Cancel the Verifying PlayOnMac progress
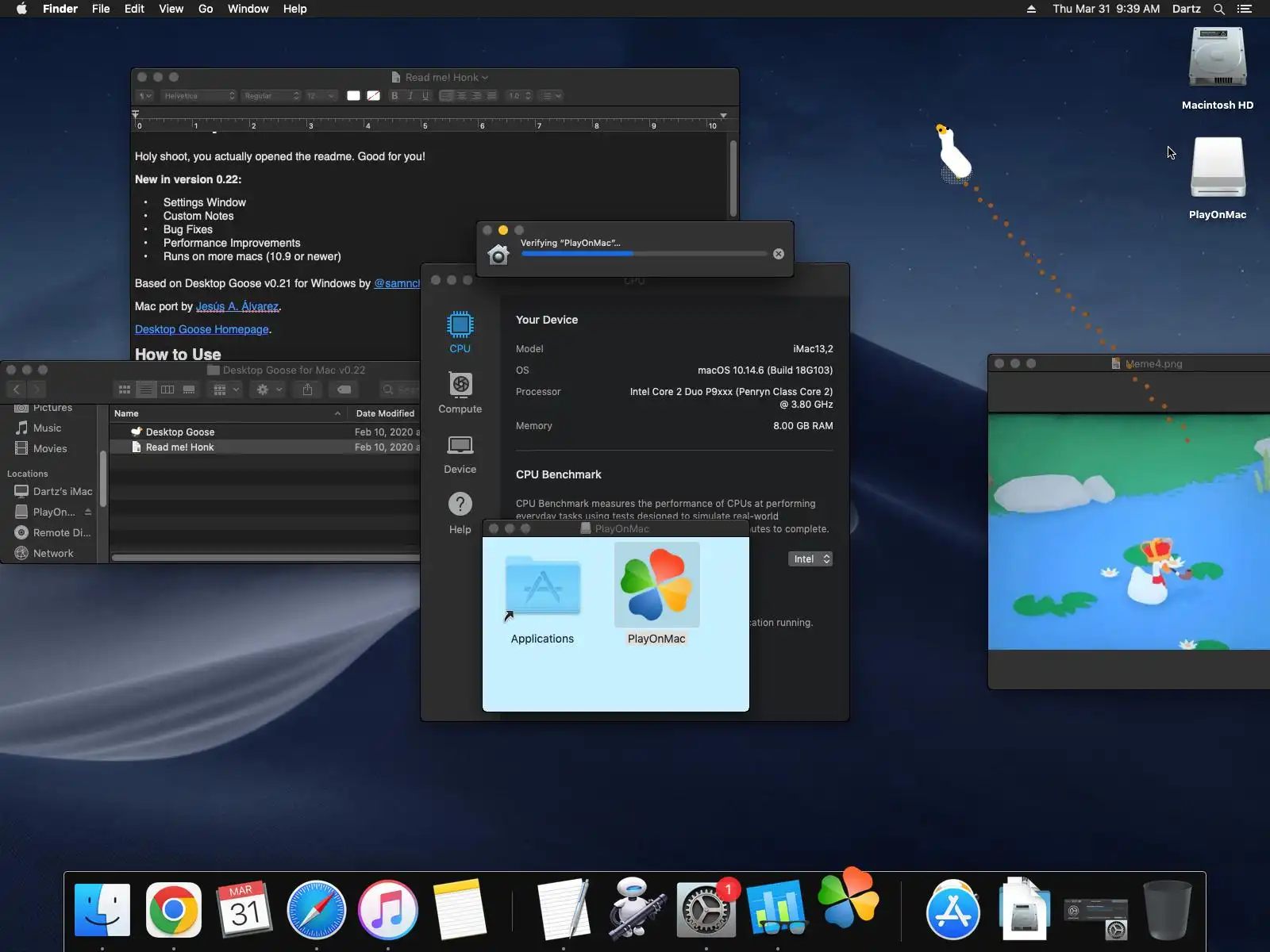The height and width of the screenshot is (952, 1270). pos(779,254)
